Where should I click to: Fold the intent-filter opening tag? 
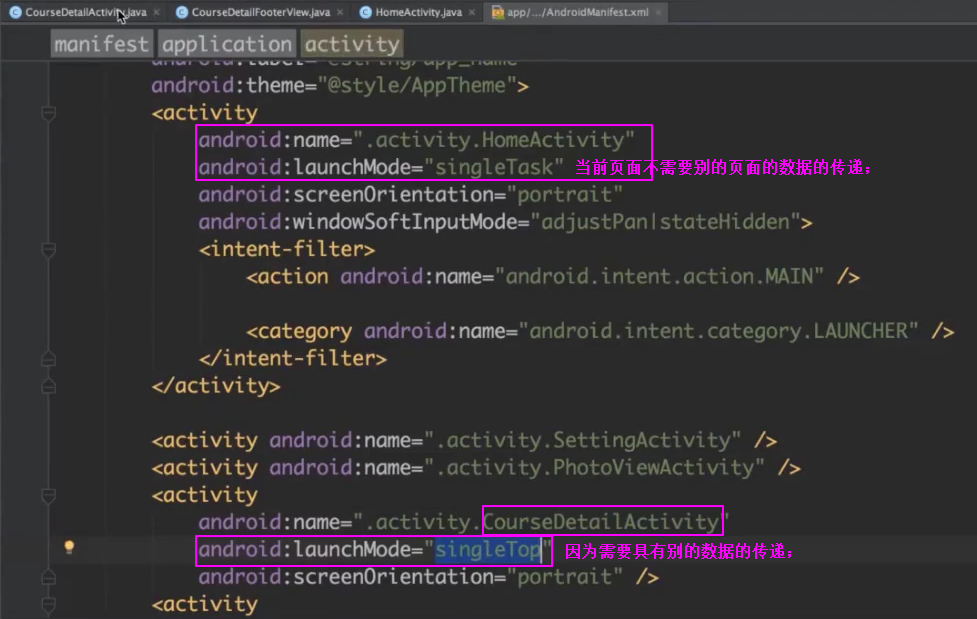coord(47,249)
